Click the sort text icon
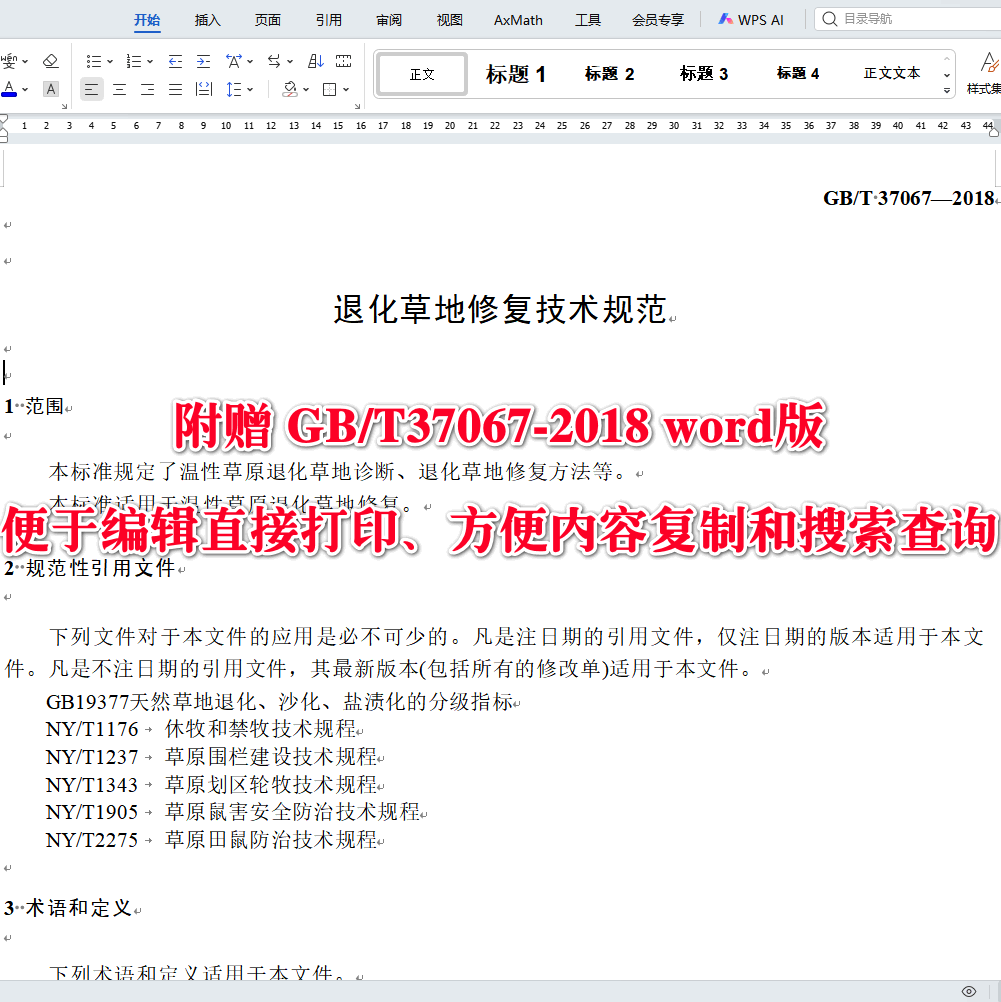The image size is (1001, 1002). pos(316,61)
